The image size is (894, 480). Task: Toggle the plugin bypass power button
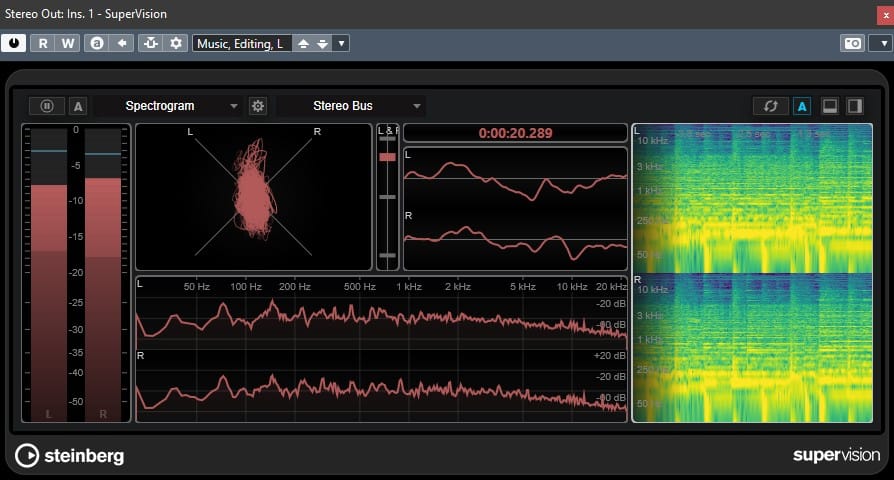pyautogui.click(x=14, y=43)
